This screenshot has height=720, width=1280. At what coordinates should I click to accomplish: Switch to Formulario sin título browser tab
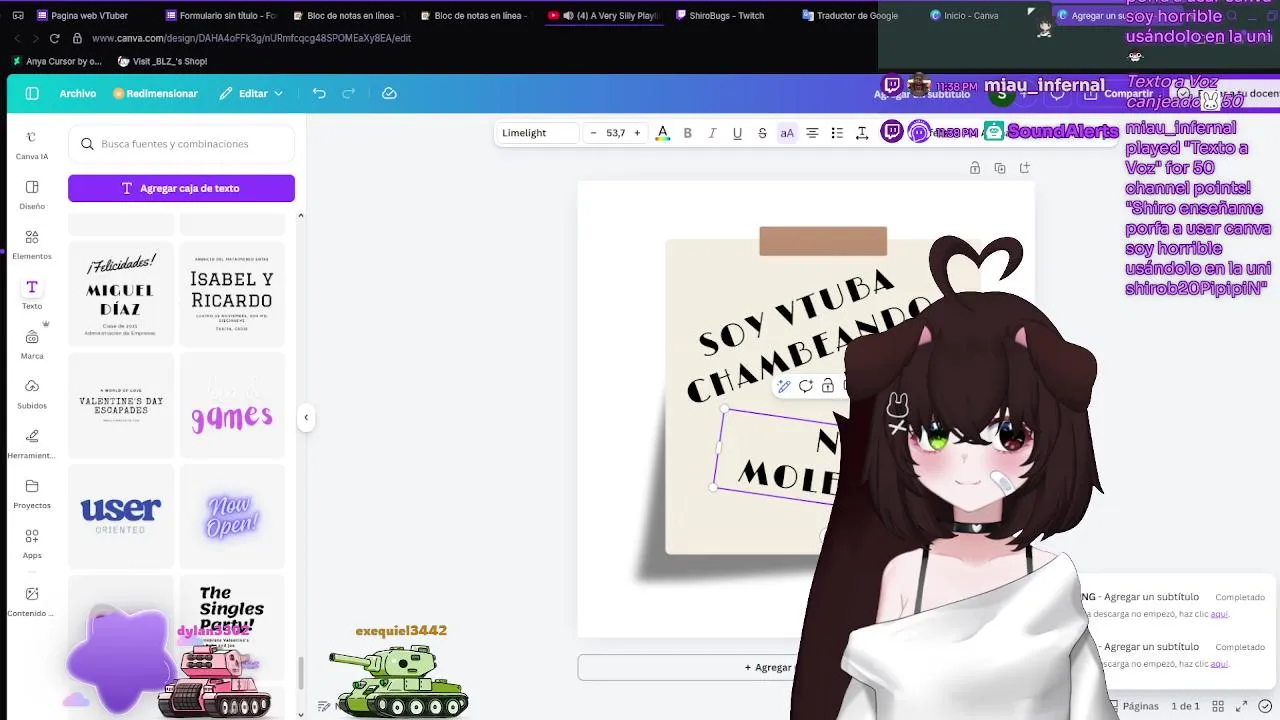tap(220, 15)
